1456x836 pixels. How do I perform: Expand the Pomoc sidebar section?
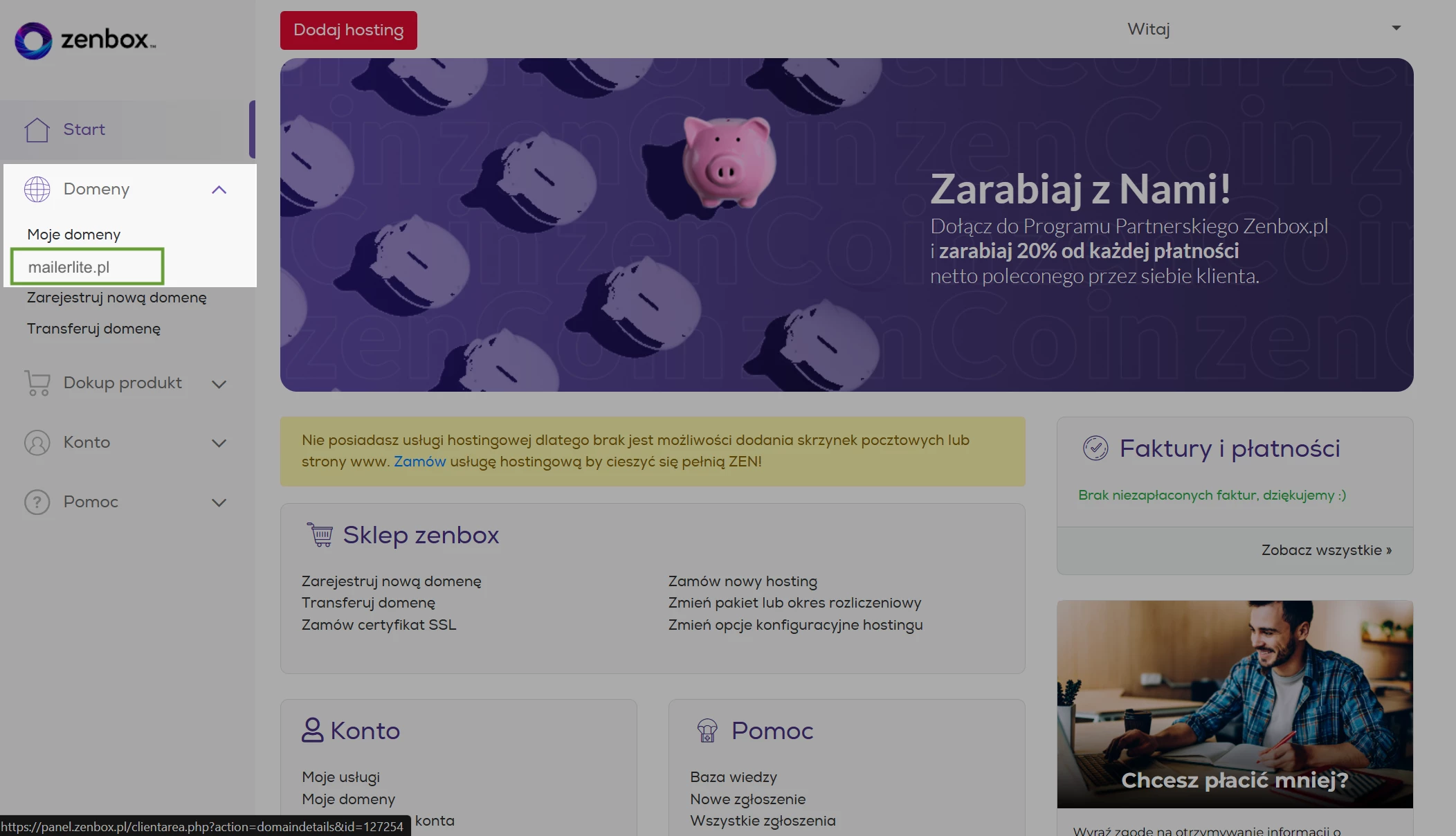(x=219, y=502)
